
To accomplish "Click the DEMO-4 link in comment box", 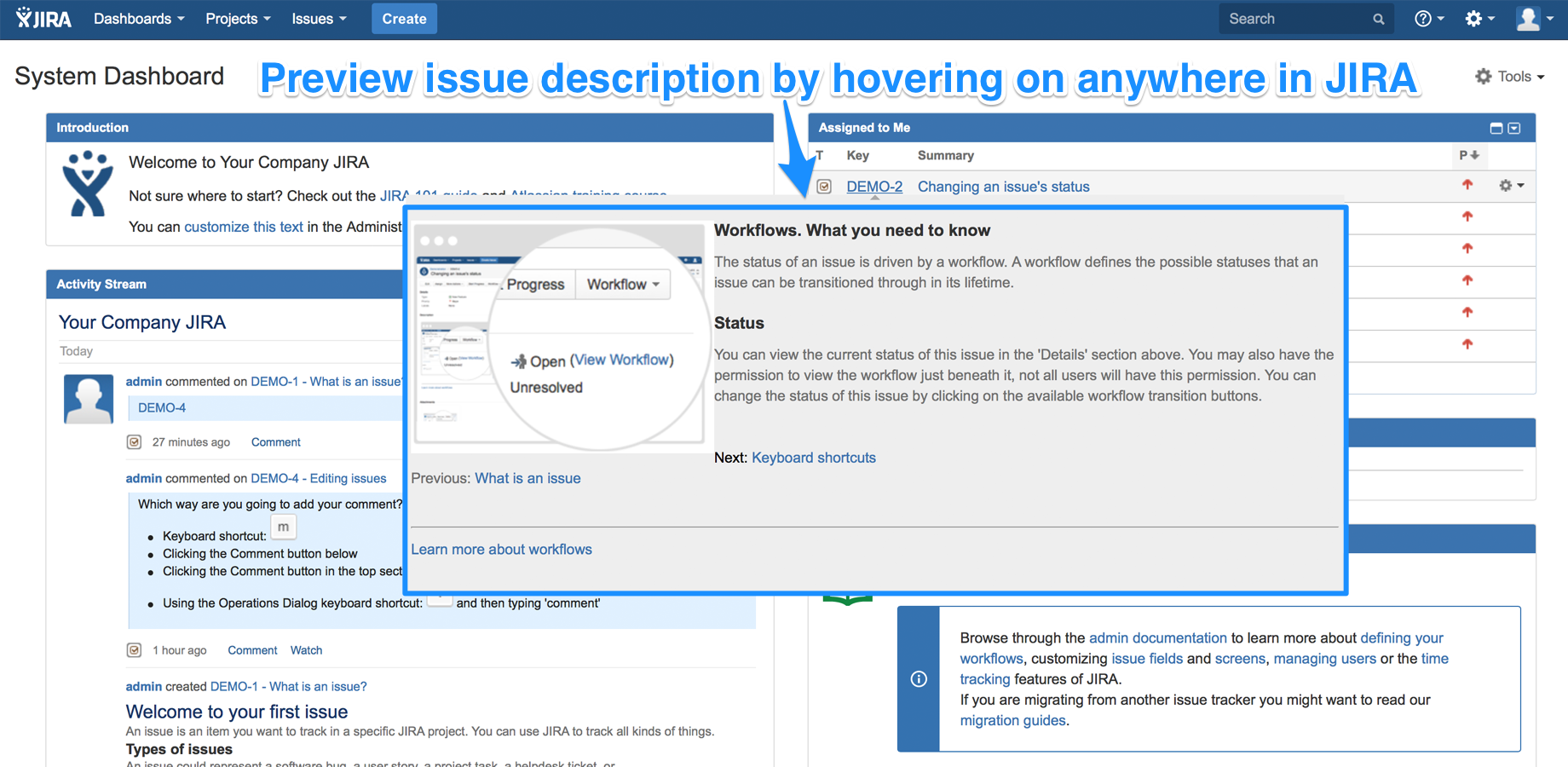I will point(162,407).
